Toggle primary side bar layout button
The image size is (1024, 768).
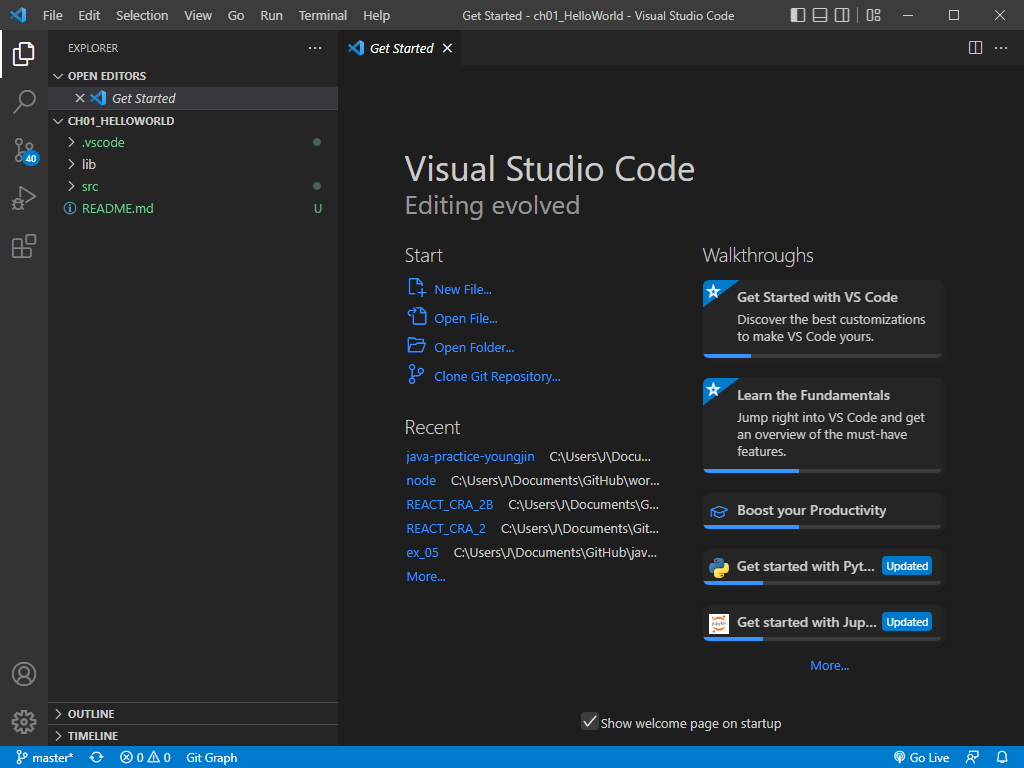[797, 15]
